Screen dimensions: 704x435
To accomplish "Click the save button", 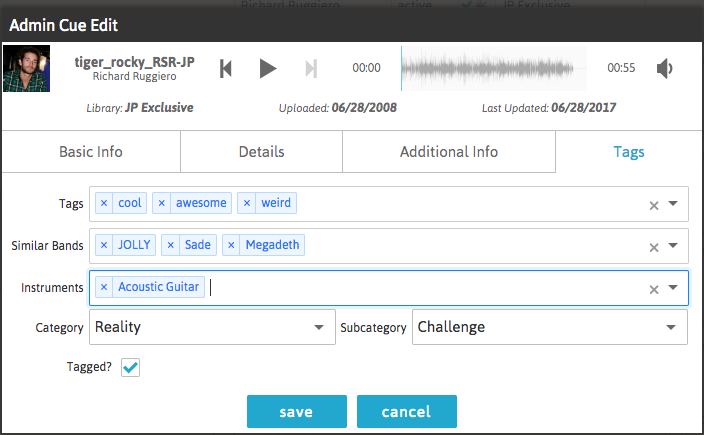I will (x=297, y=412).
